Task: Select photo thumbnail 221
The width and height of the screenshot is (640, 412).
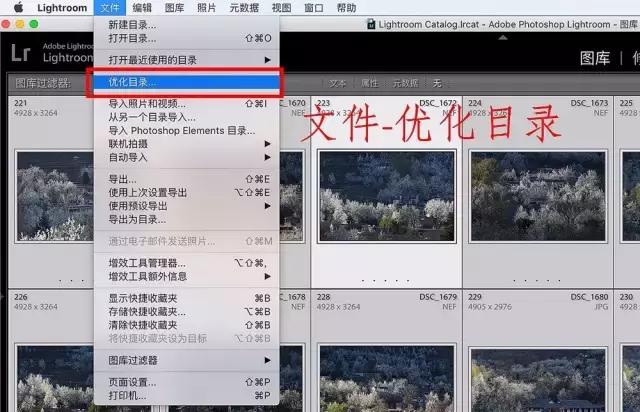Action: tap(54, 196)
